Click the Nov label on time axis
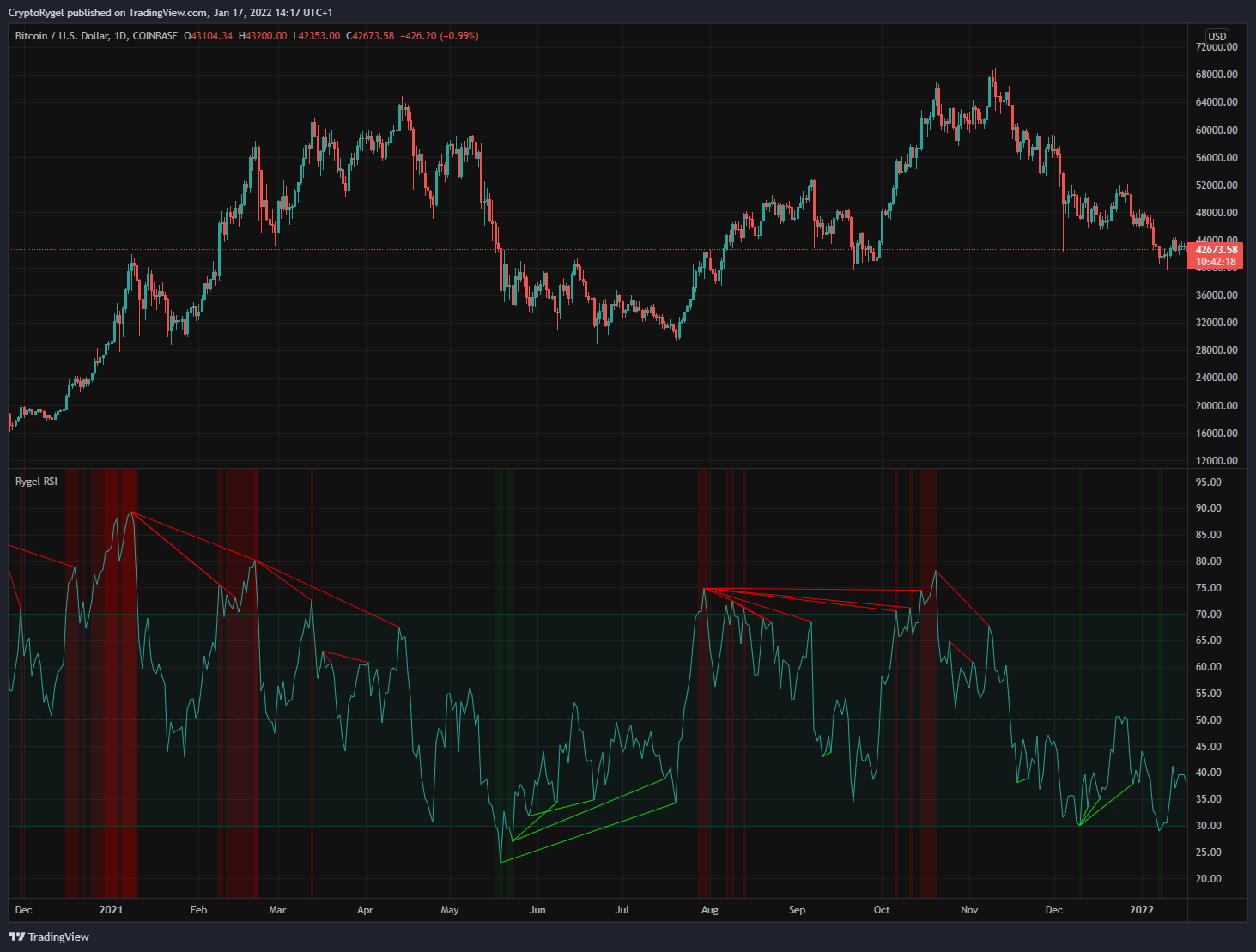 (969, 910)
